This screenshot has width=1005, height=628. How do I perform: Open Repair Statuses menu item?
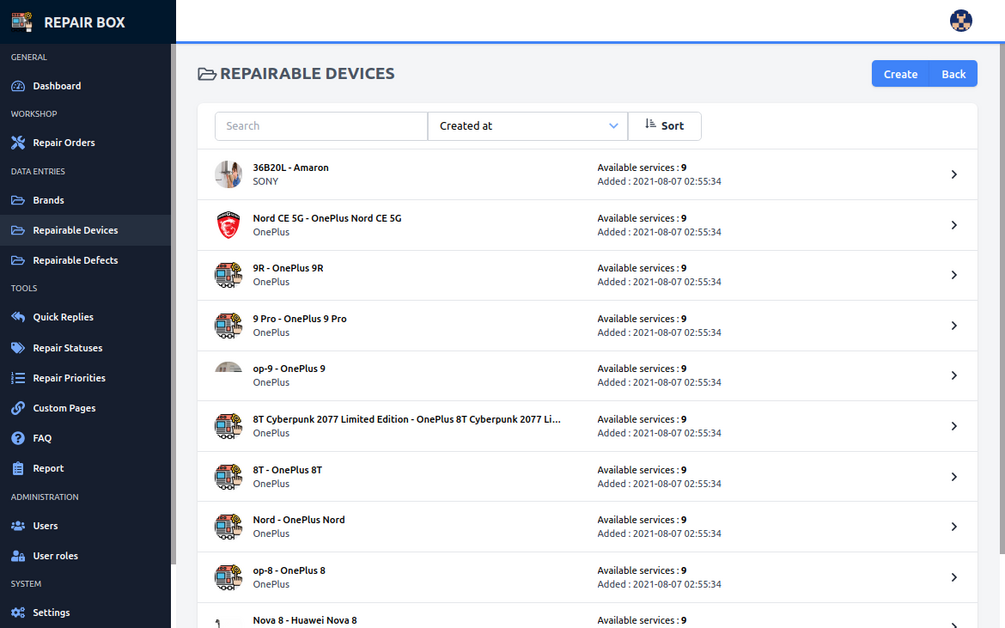(85, 348)
